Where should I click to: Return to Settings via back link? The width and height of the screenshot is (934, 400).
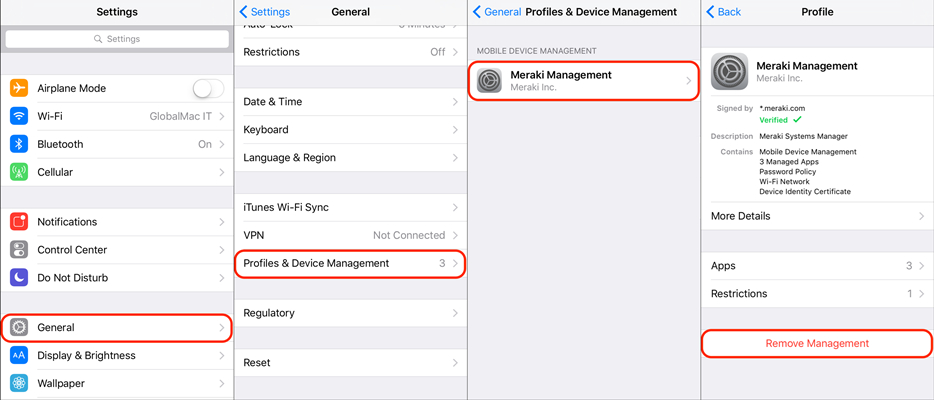264,12
